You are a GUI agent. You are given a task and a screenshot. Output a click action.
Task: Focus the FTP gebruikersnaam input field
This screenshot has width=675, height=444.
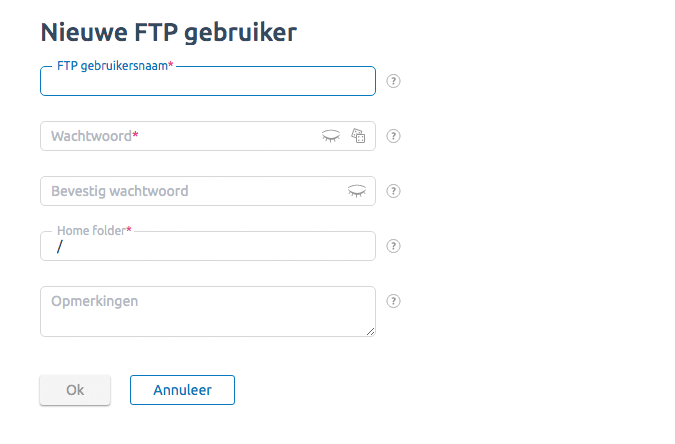coord(208,81)
